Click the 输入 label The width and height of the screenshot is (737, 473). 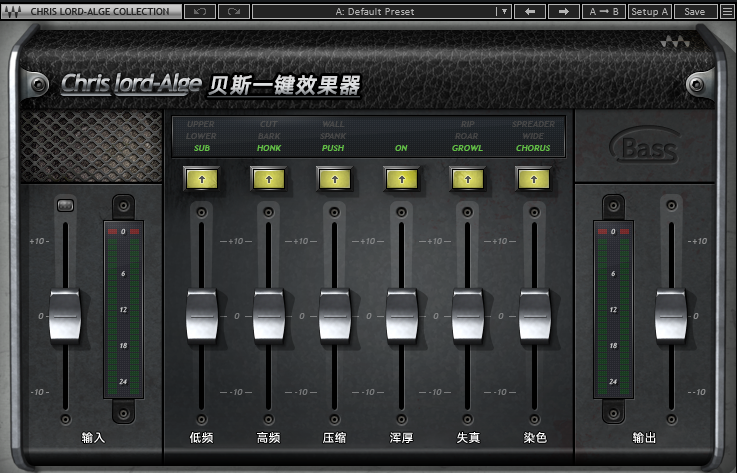pyautogui.click(x=93, y=438)
